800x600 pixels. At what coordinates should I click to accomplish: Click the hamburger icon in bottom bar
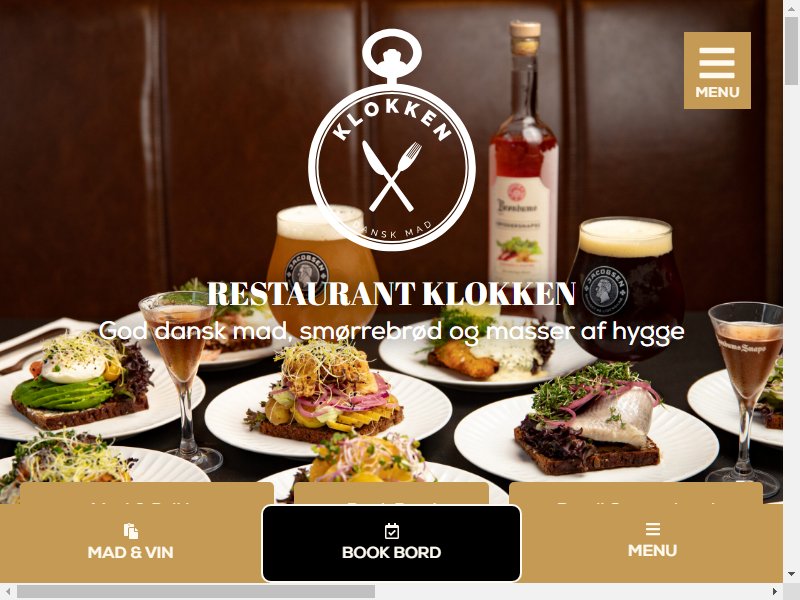pyautogui.click(x=653, y=529)
